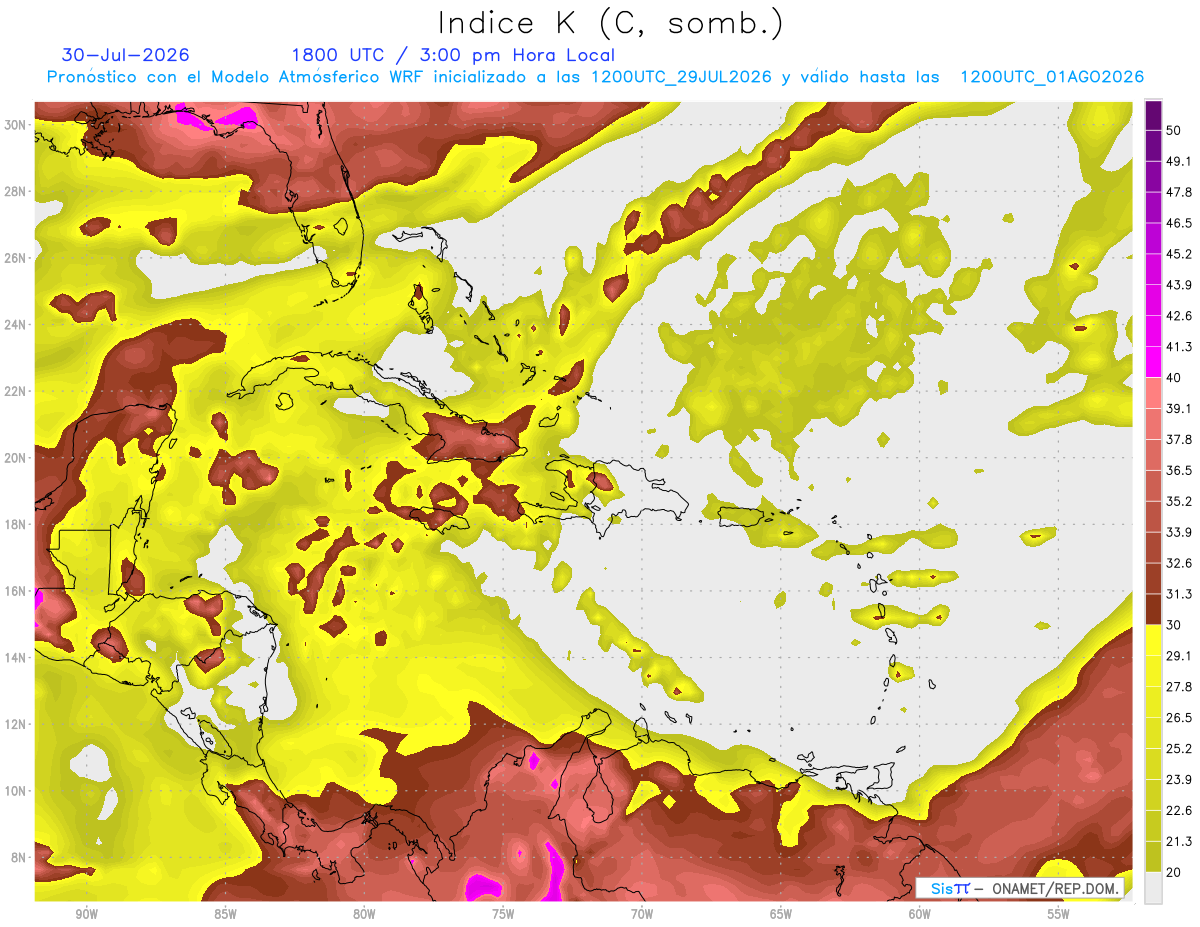Screen dimensions: 1200x927
Task: Click the '31.3' color scale value
Action: [1179, 594]
